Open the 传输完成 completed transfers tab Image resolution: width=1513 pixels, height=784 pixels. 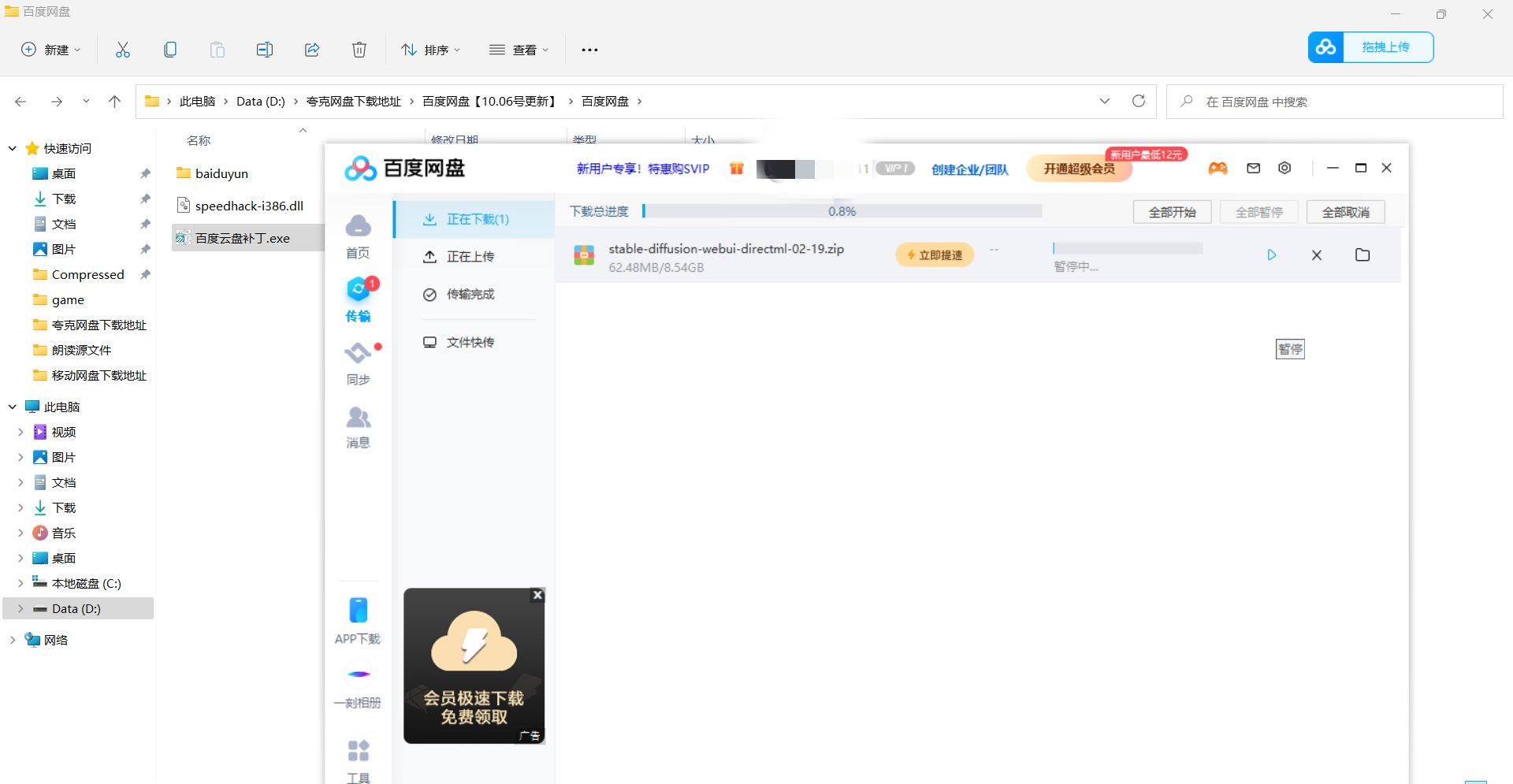(x=469, y=294)
